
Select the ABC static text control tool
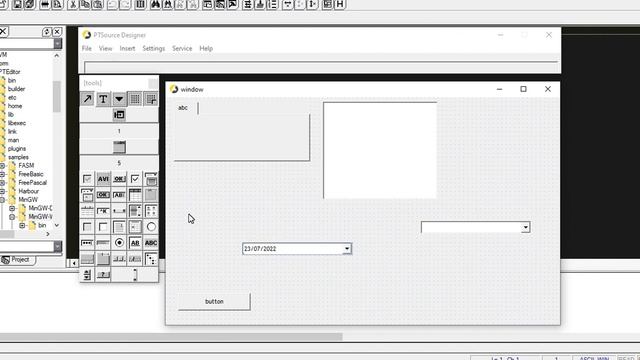(x=151, y=243)
